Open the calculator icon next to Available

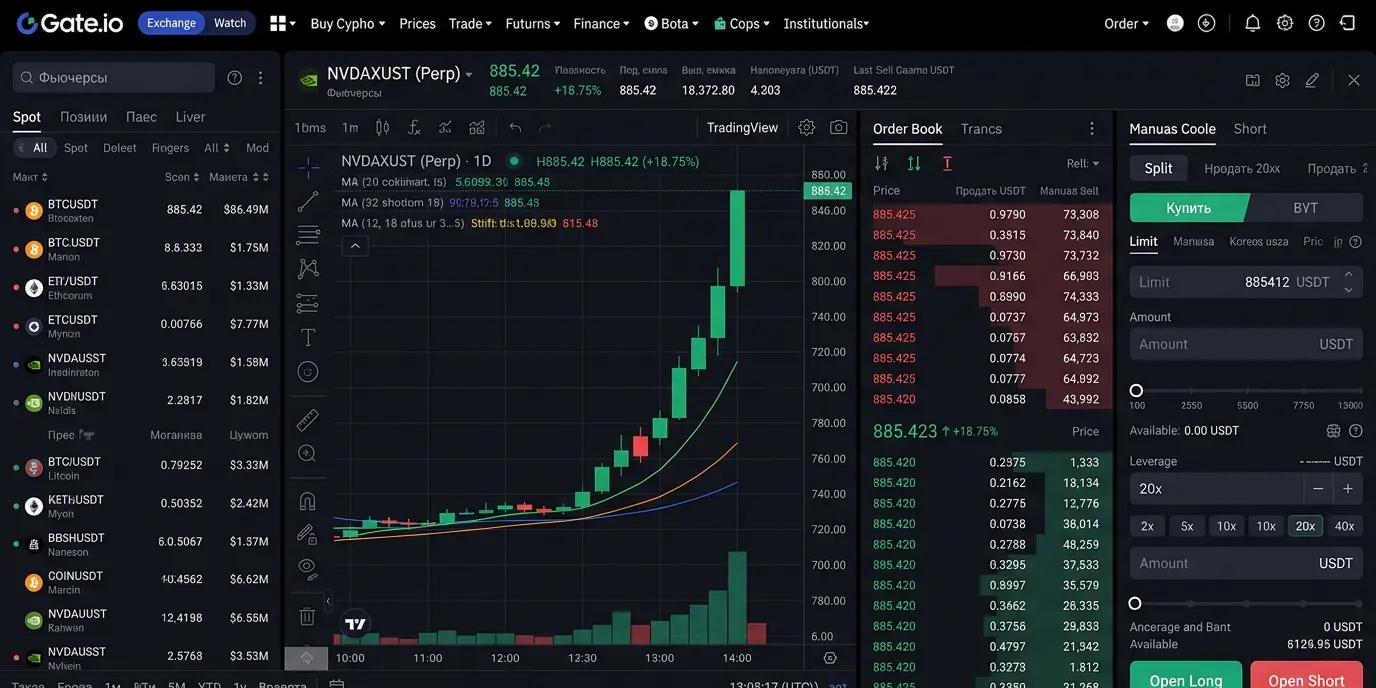click(x=1333, y=431)
